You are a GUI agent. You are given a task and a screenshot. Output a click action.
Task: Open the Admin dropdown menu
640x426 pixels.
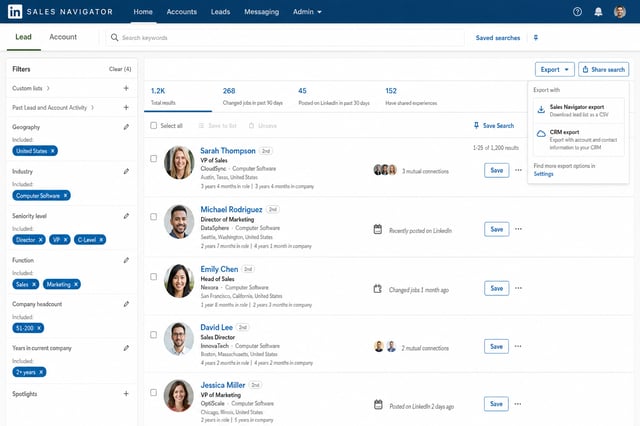307,12
